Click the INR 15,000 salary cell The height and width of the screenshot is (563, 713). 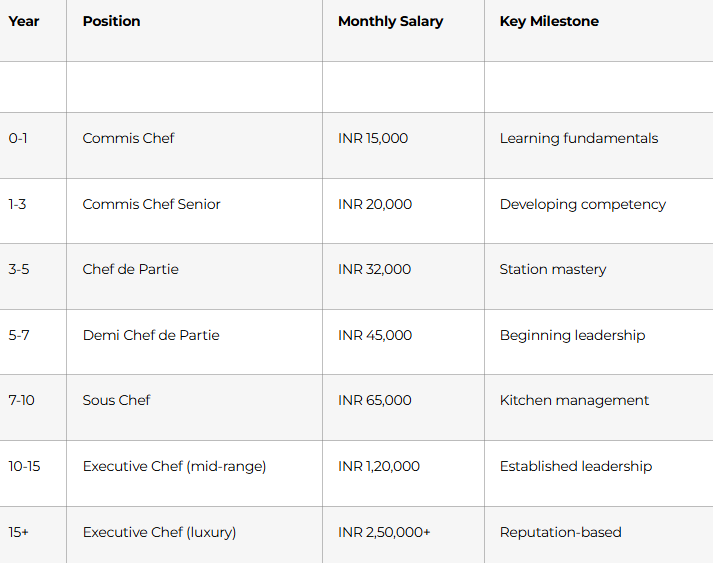pyautogui.click(x=373, y=138)
